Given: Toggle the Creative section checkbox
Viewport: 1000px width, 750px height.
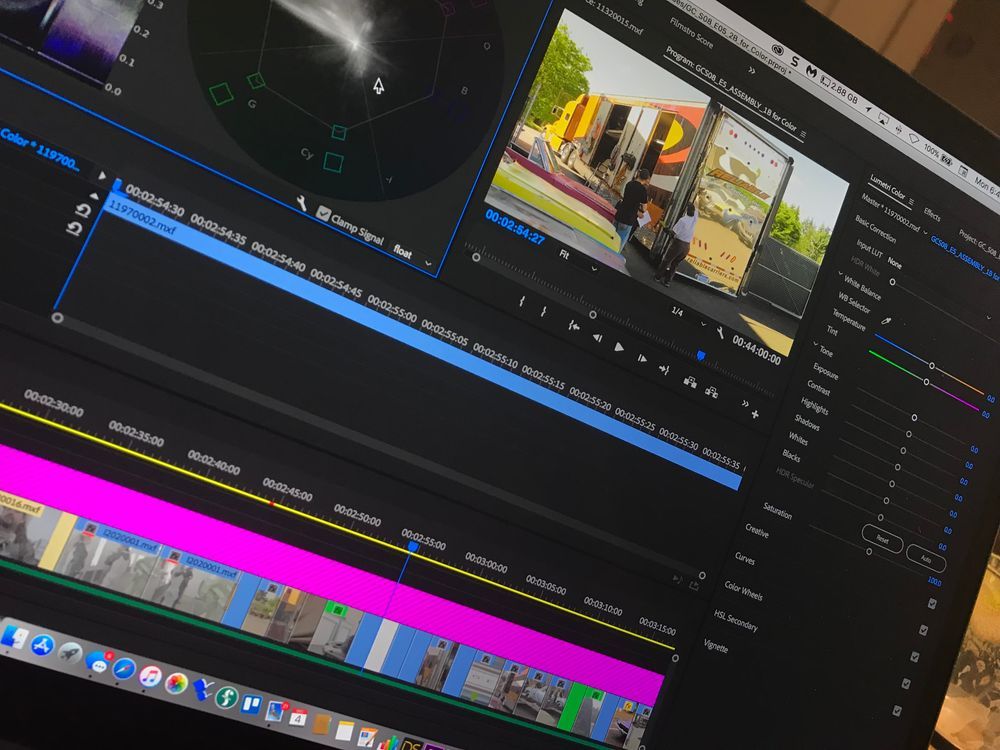Looking at the screenshot, I should coord(932,604).
